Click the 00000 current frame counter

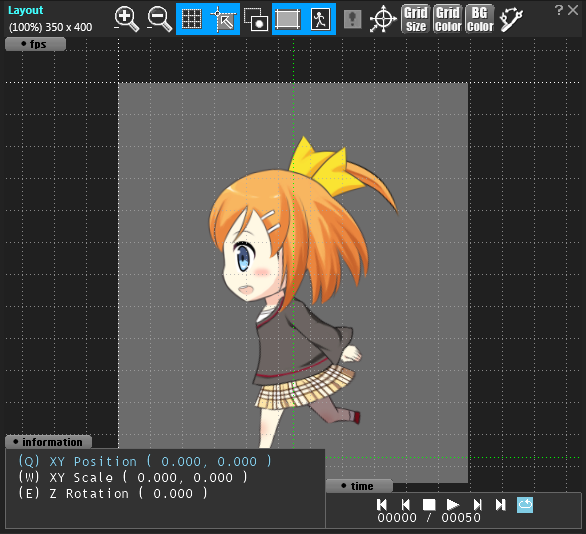tap(397, 518)
